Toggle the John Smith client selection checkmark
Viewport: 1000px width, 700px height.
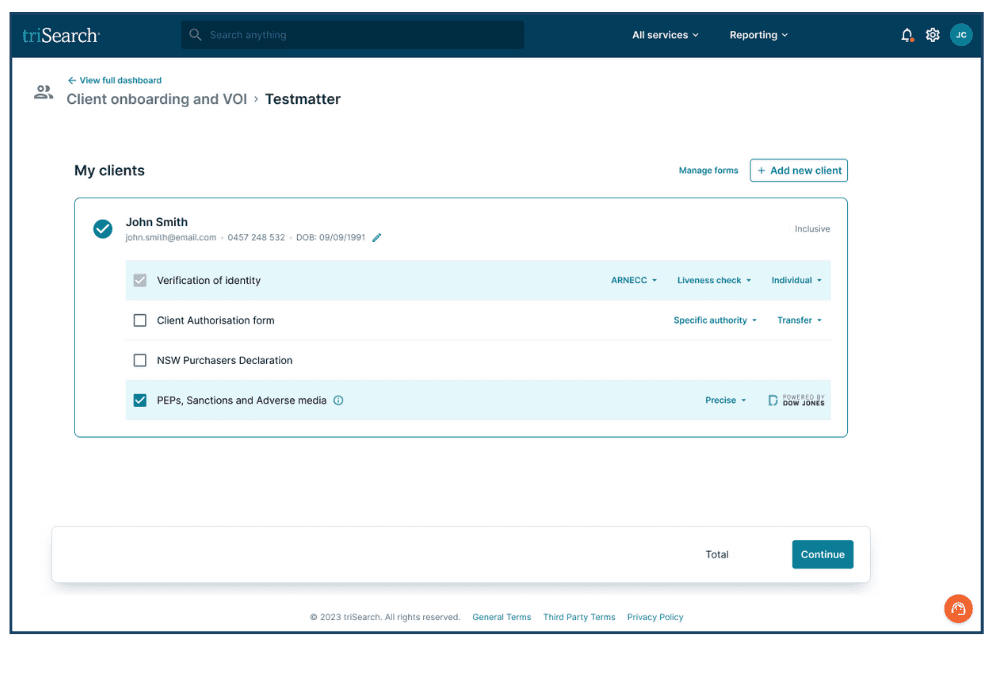tap(103, 229)
